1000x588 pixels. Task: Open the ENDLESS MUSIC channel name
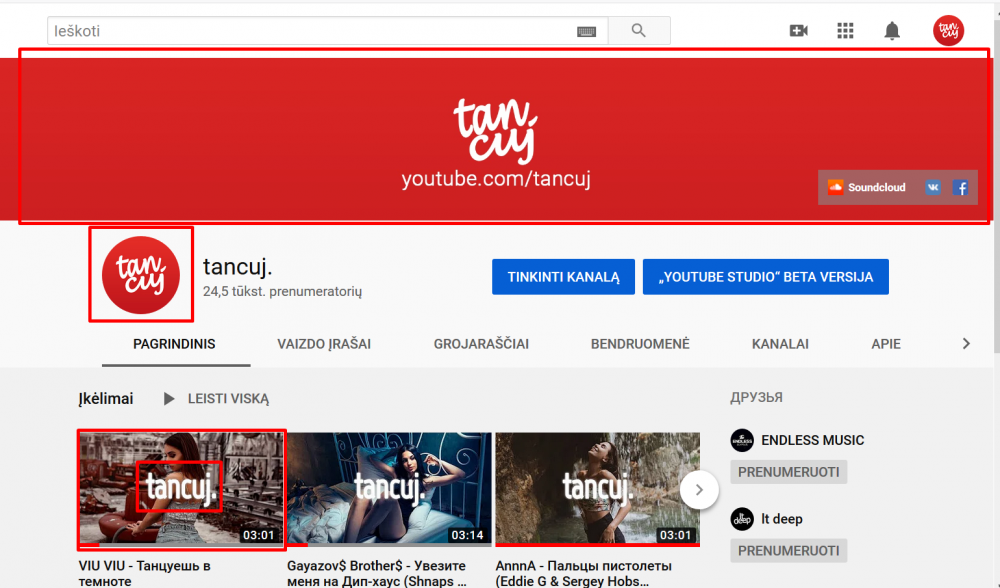pyautogui.click(x=812, y=440)
